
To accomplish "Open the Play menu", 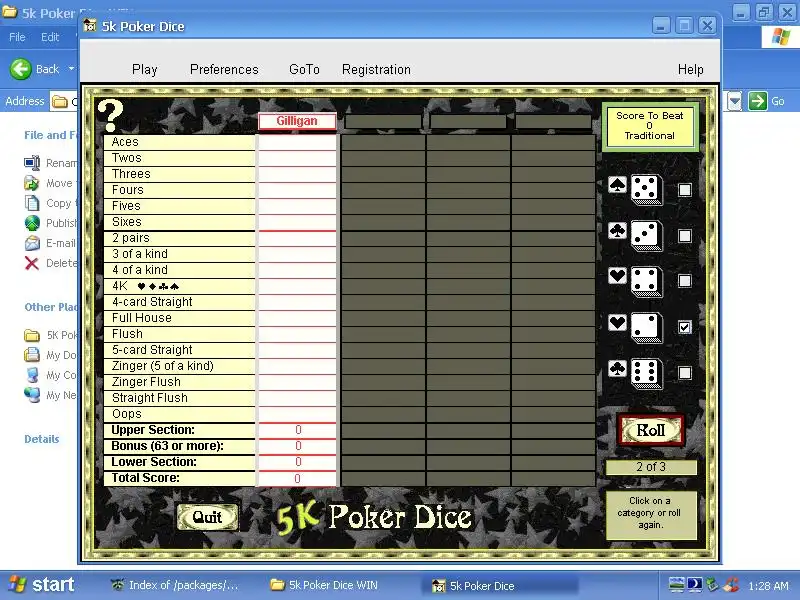I will coord(144,69).
